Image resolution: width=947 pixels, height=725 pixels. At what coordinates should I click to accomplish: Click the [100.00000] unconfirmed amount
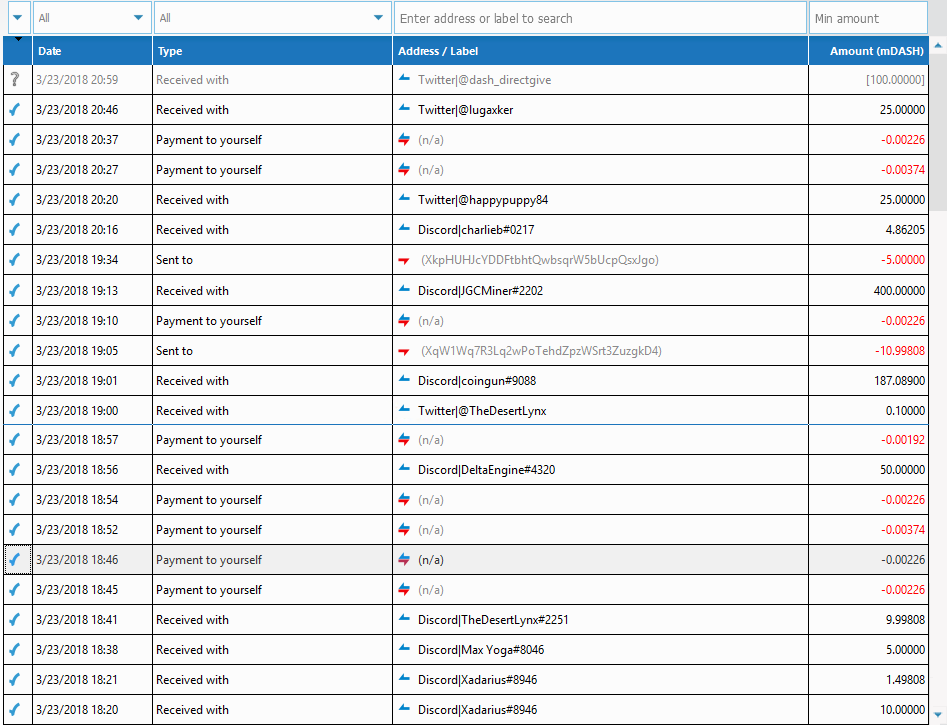coord(895,80)
